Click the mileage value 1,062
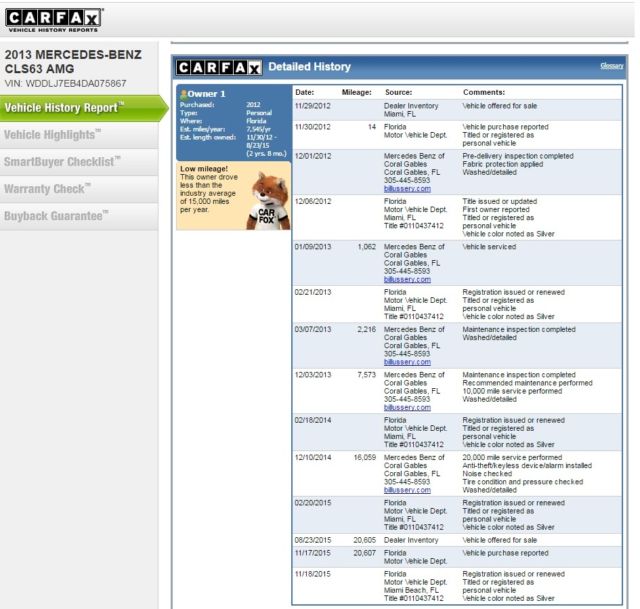Screen dimensions: 640x609 [366, 247]
